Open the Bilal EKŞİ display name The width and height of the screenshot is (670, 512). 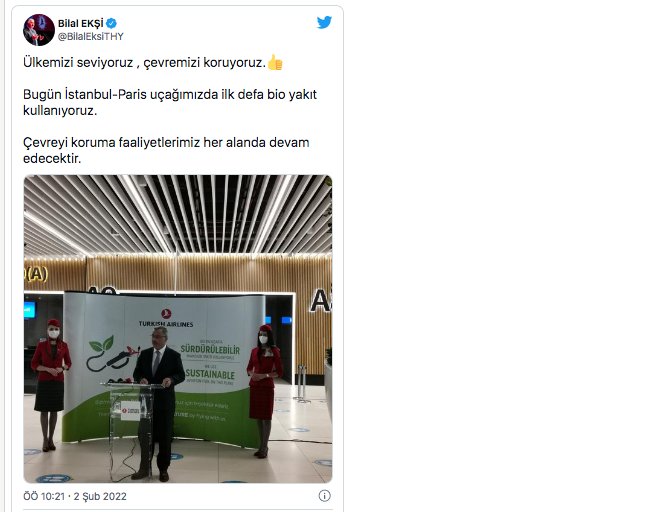point(81,23)
